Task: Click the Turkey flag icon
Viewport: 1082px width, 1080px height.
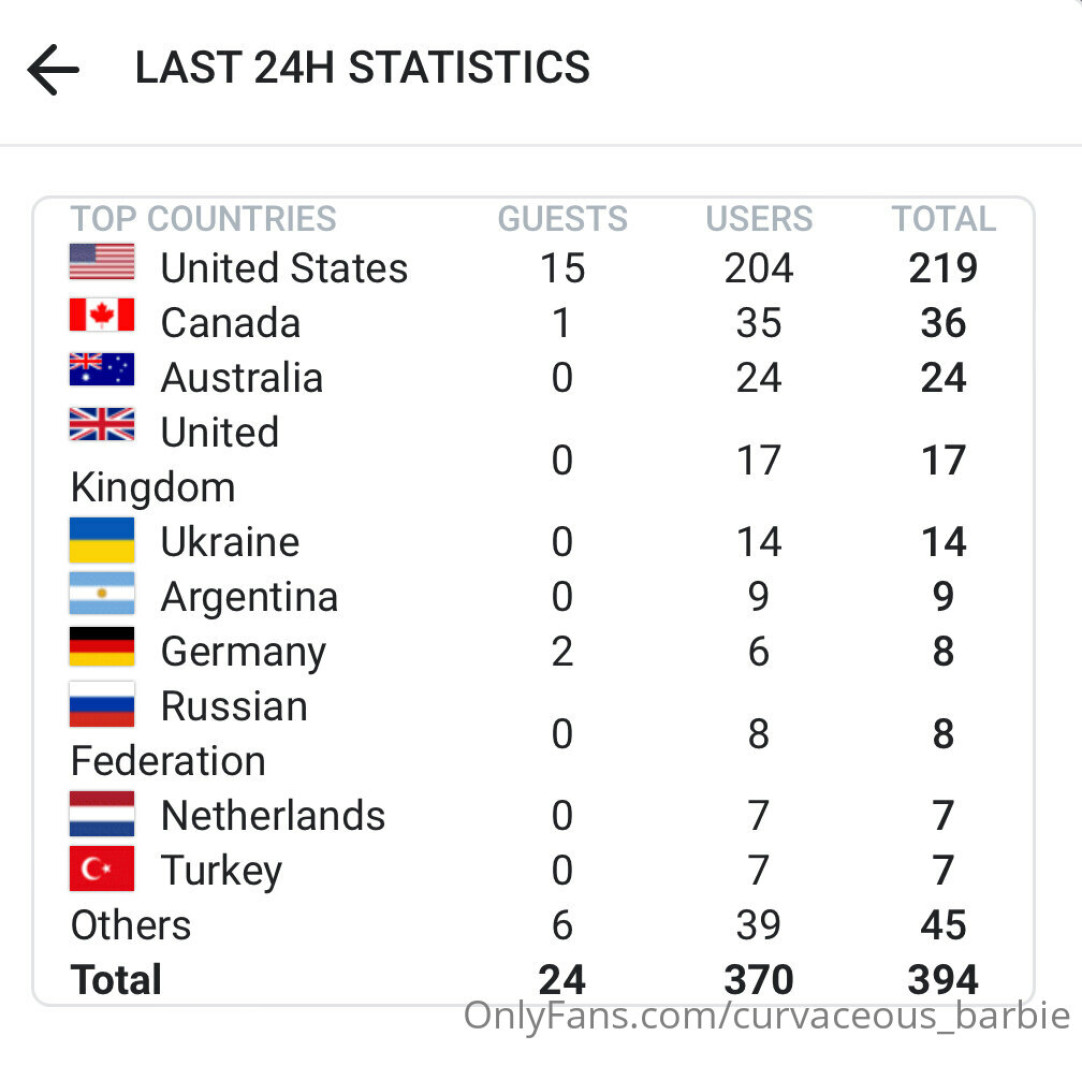Action: pos(102,868)
